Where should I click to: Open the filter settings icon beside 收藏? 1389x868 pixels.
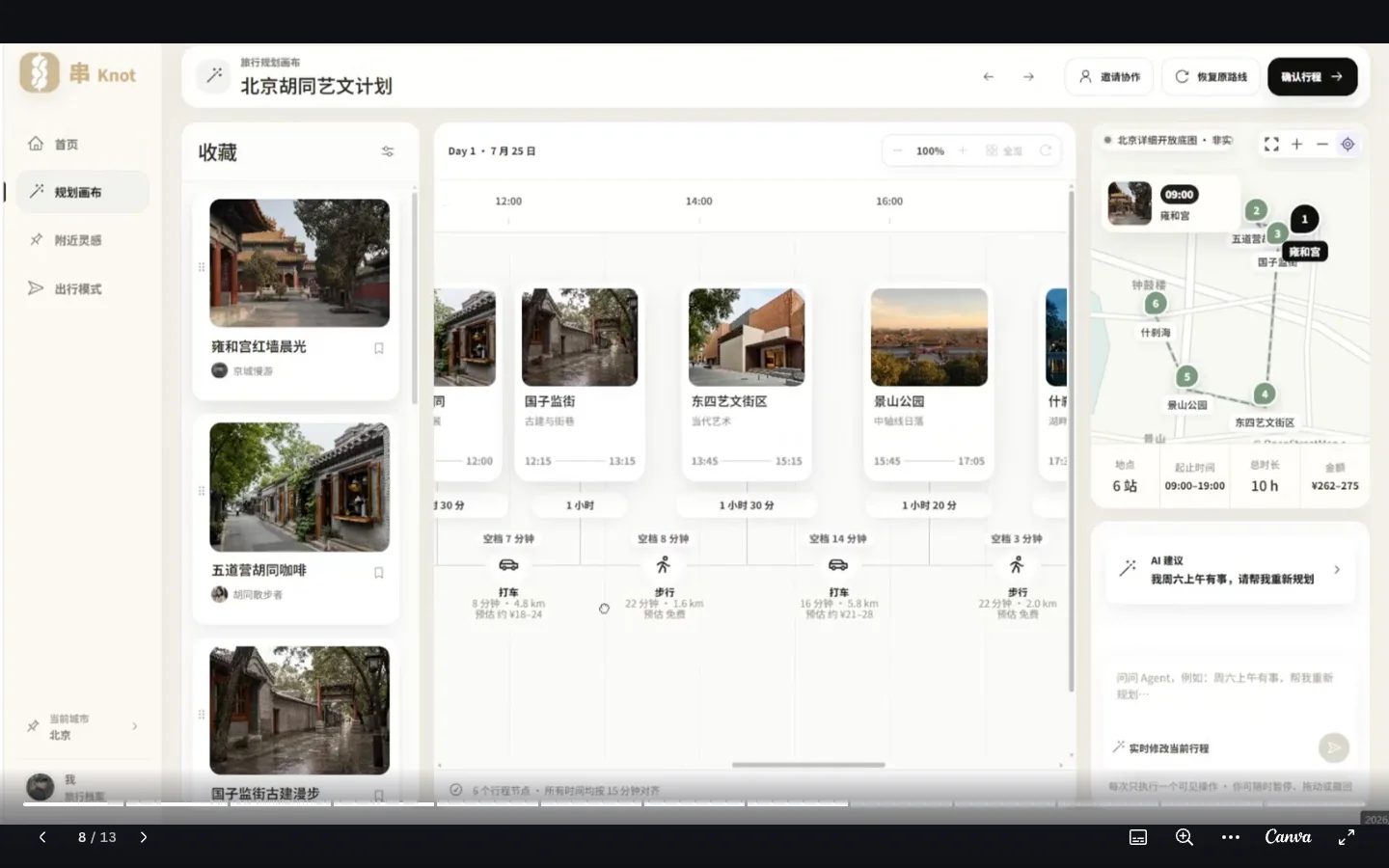388,151
